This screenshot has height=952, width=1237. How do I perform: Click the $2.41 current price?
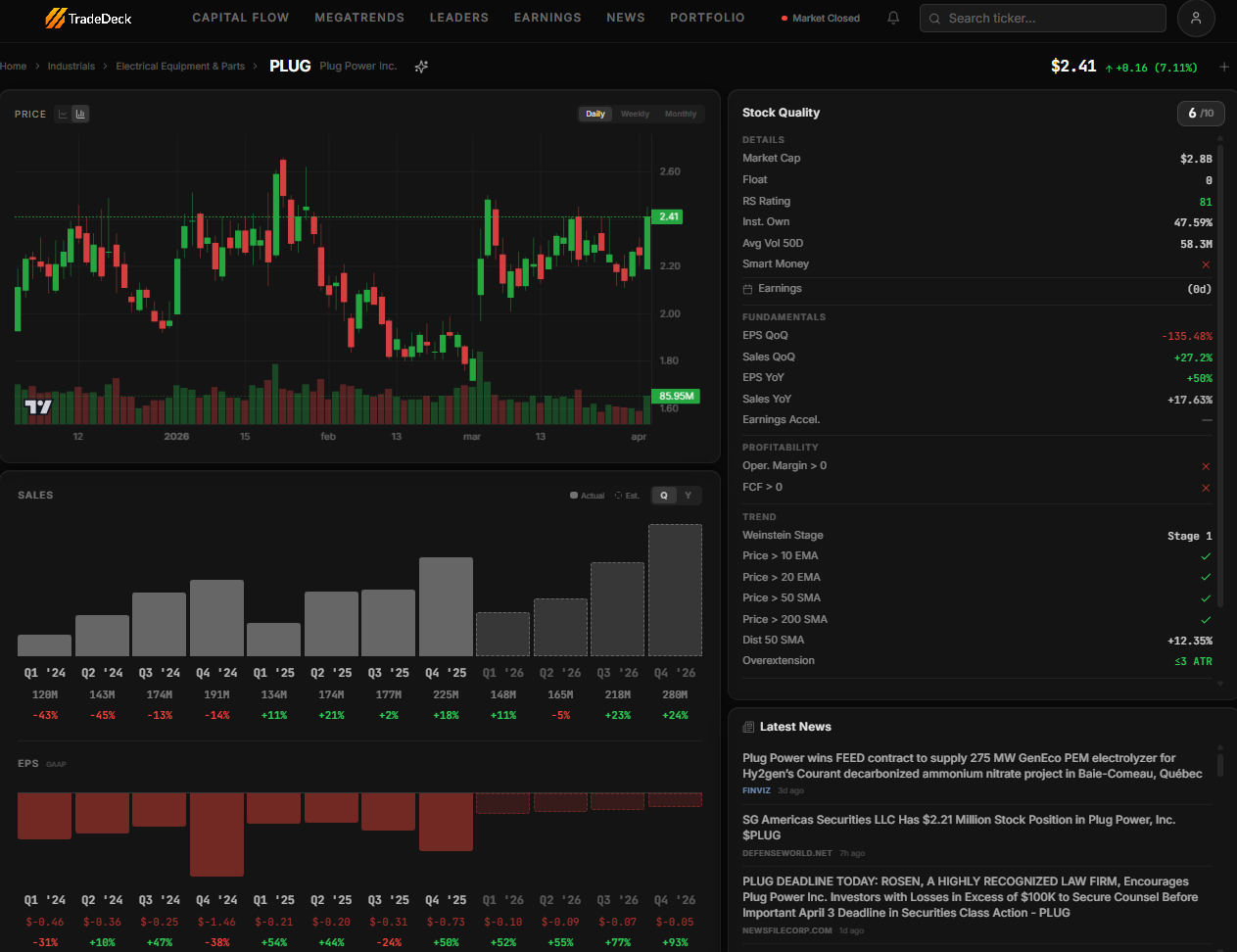pyautogui.click(x=1073, y=67)
